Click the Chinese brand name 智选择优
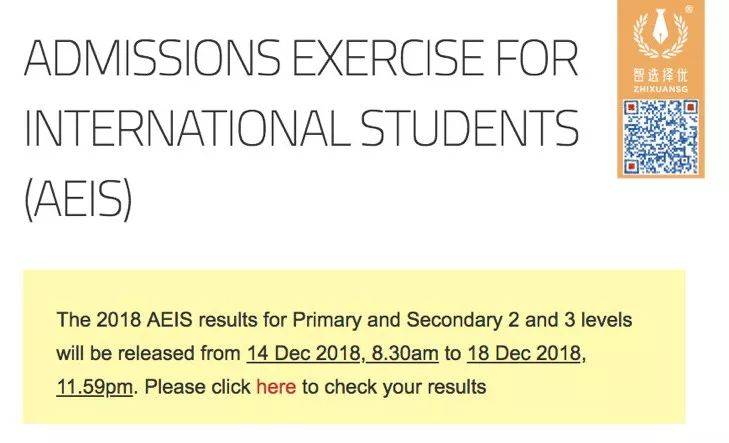The width and height of the screenshot is (729, 443). click(662, 77)
